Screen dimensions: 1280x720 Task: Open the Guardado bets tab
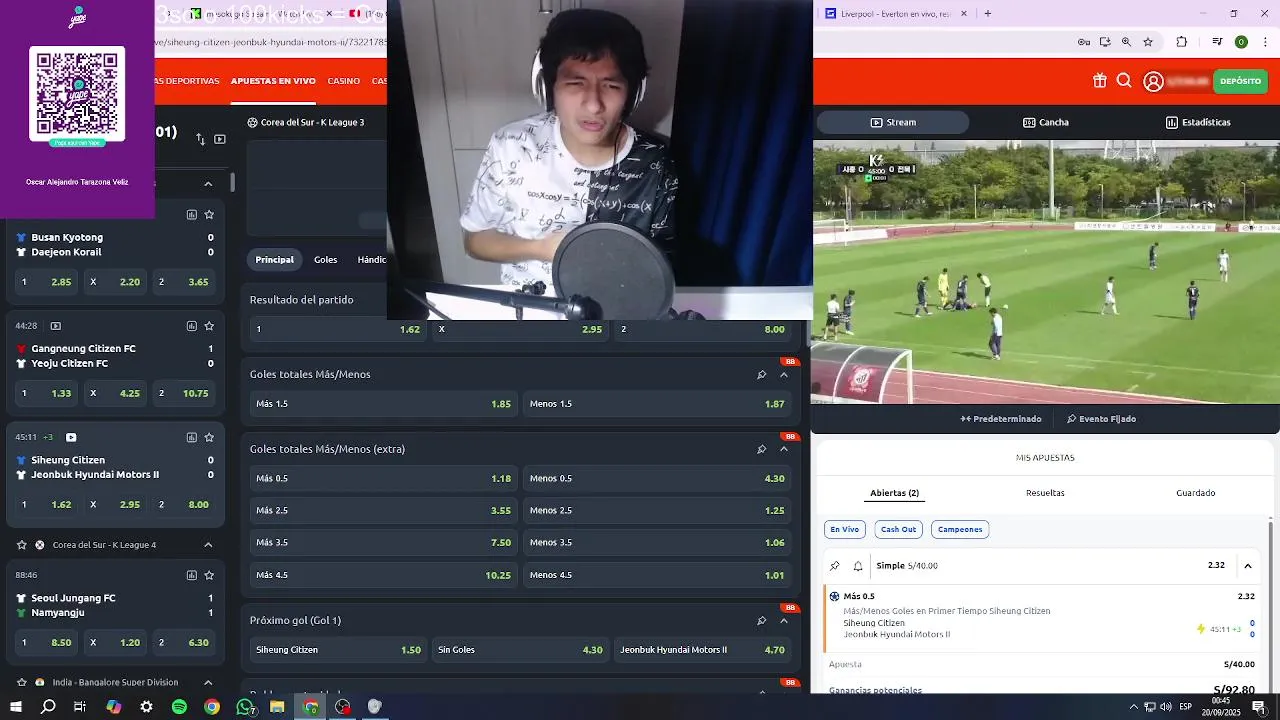(x=1196, y=493)
